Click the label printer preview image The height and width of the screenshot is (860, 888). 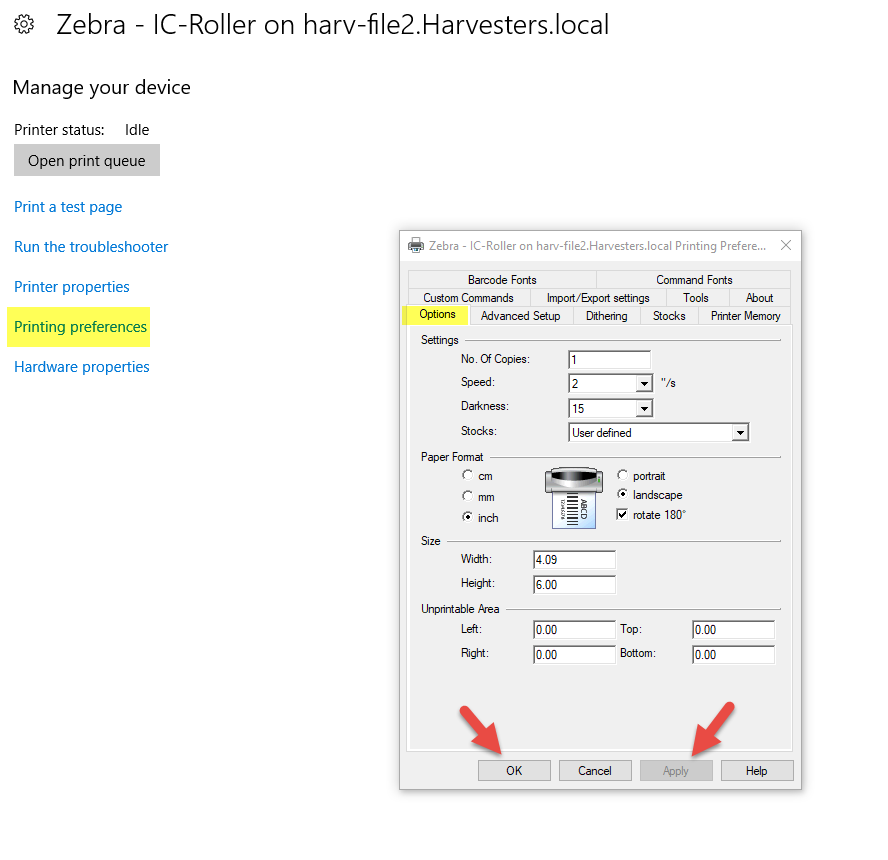point(574,496)
